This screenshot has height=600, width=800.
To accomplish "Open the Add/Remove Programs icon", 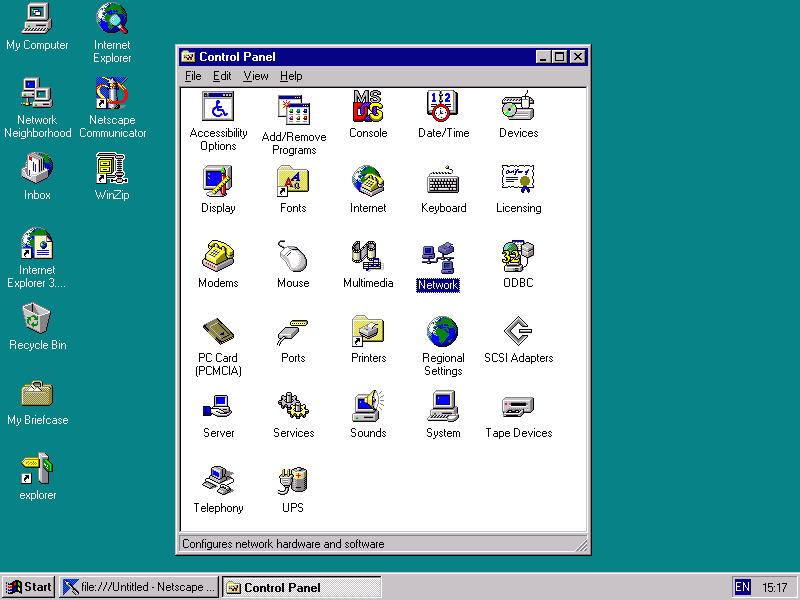I will coord(293,109).
